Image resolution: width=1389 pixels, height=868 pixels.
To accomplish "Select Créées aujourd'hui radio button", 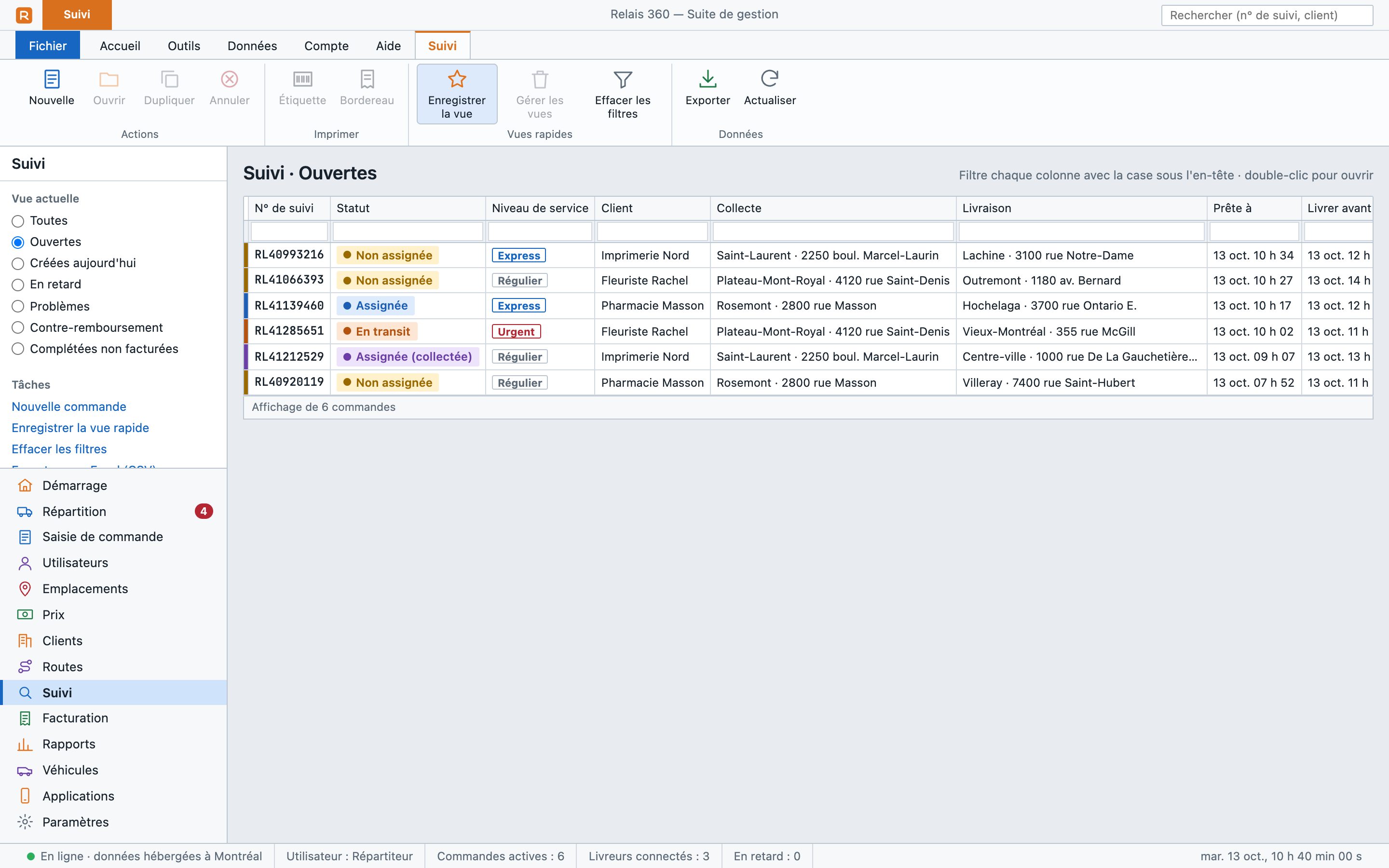I will pyautogui.click(x=18, y=263).
